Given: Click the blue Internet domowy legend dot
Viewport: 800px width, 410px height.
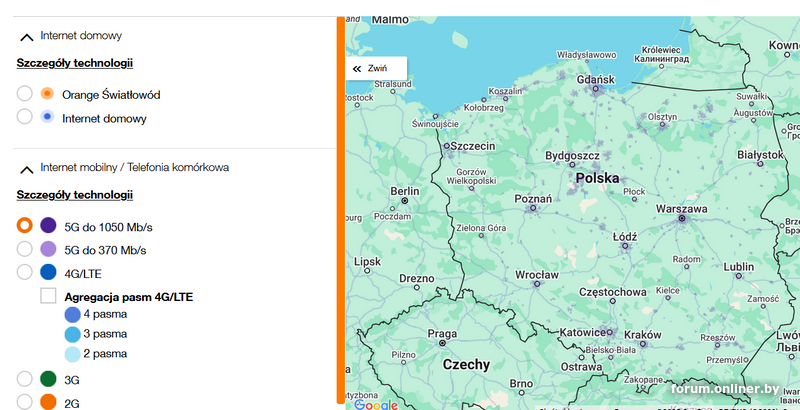Looking at the screenshot, I should [x=47, y=117].
